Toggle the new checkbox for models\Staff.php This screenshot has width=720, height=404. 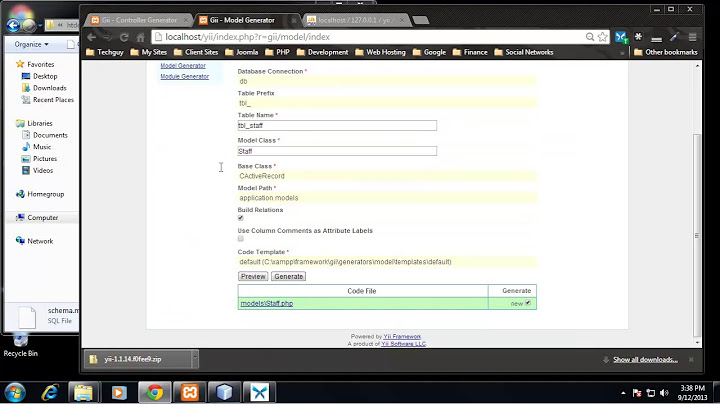(528, 303)
